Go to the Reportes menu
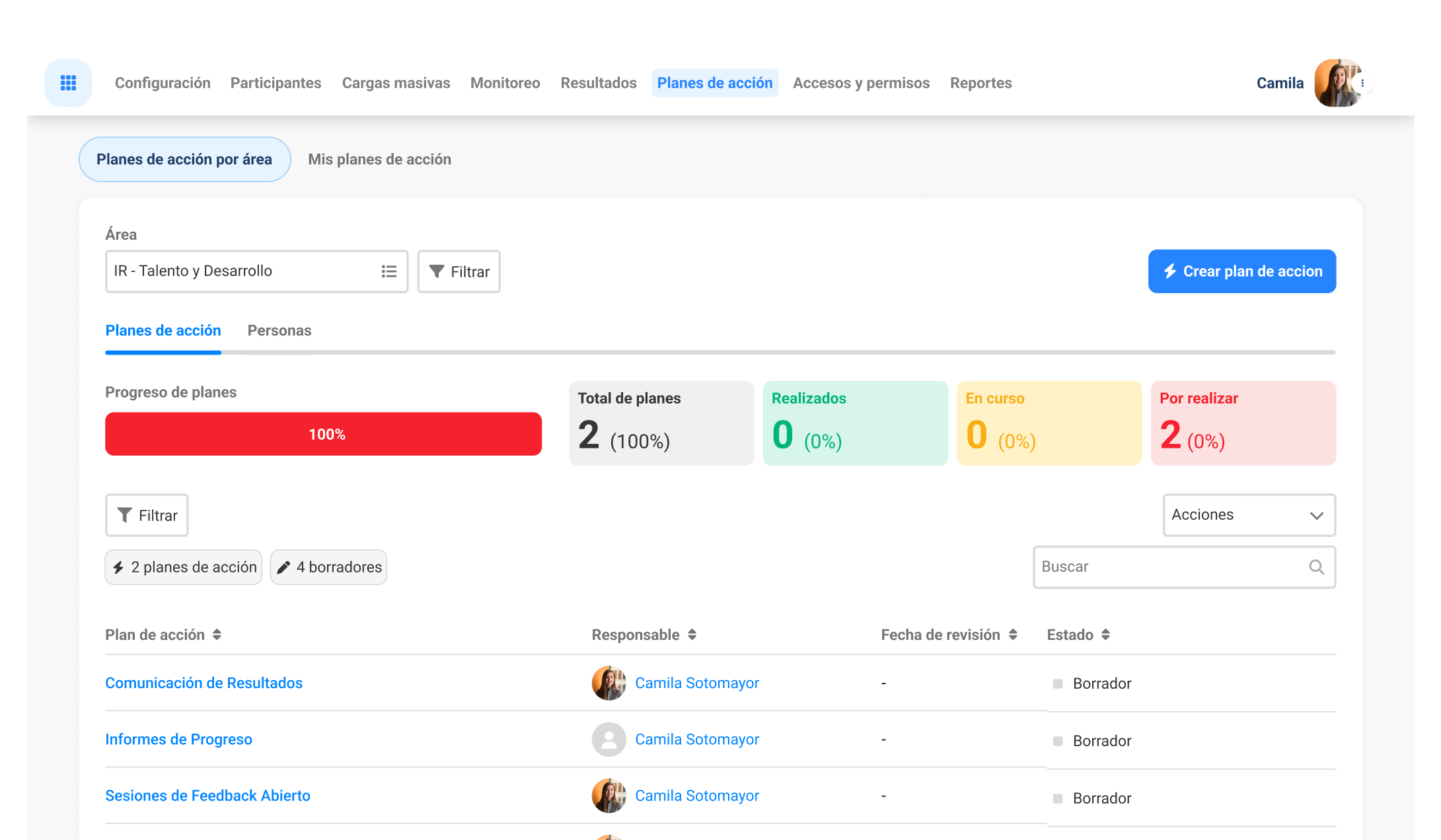The height and width of the screenshot is (840, 1441). click(x=980, y=83)
